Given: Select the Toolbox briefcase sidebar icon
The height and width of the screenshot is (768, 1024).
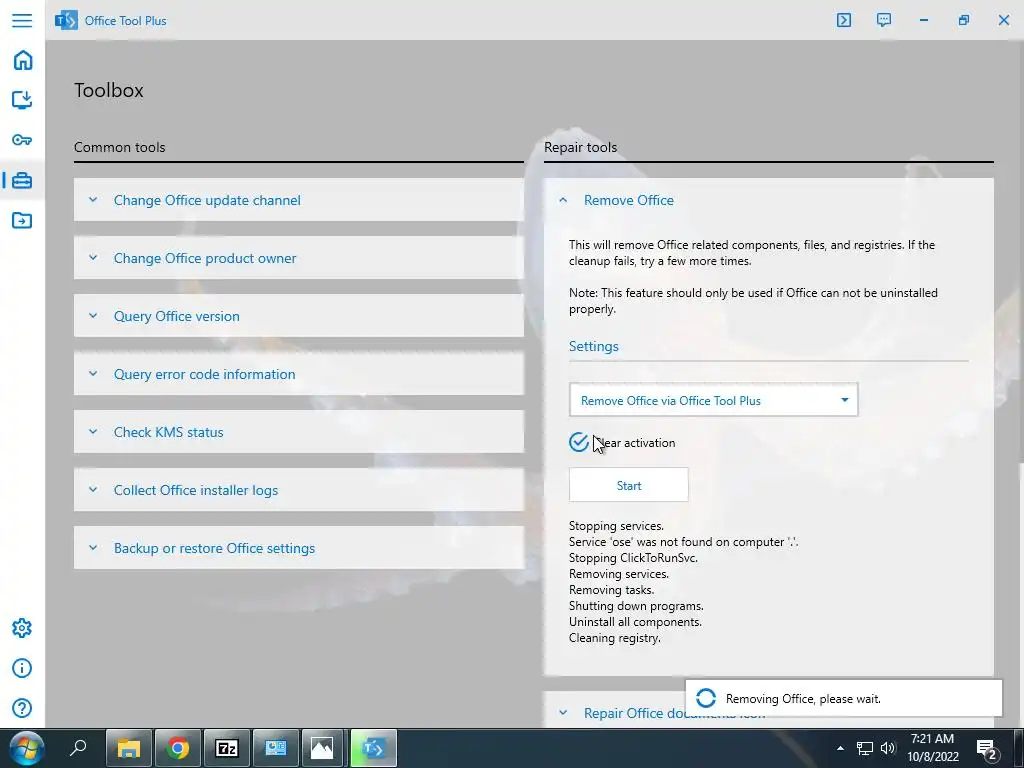Looking at the screenshot, I should click(x=22, y=180).
